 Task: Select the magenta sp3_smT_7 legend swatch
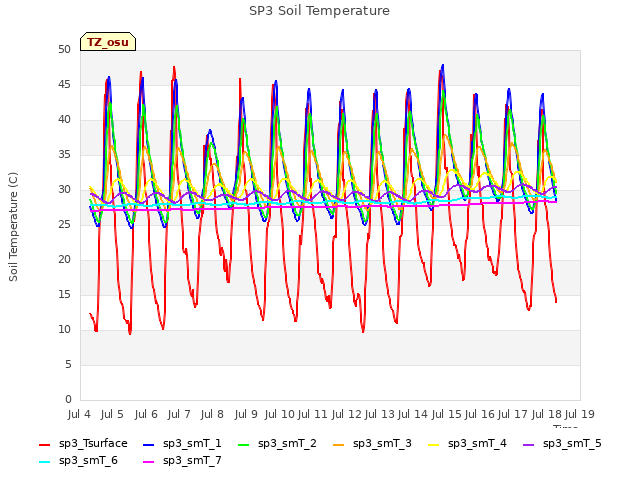click(149, 462)
